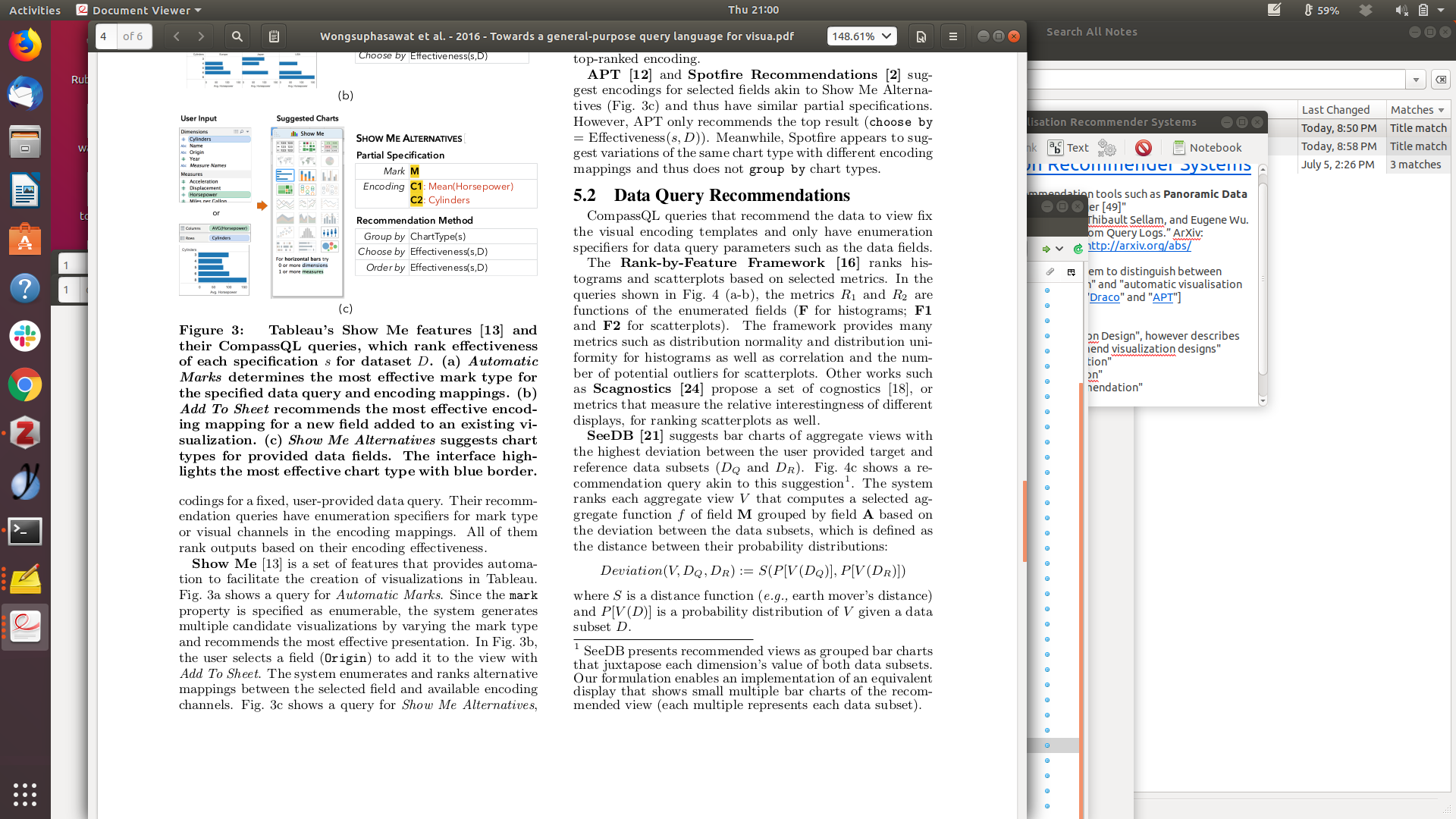Open the search history dropdown arrow
Viewport: 1456px width, 819px height.
coord(1416,80)
